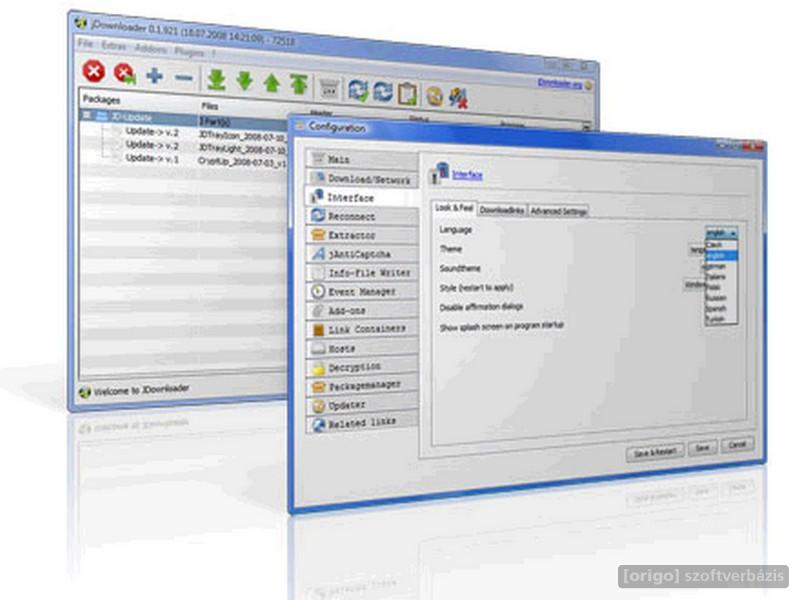Click the JDTrayLight_2008-07-10 file entry

243,149
